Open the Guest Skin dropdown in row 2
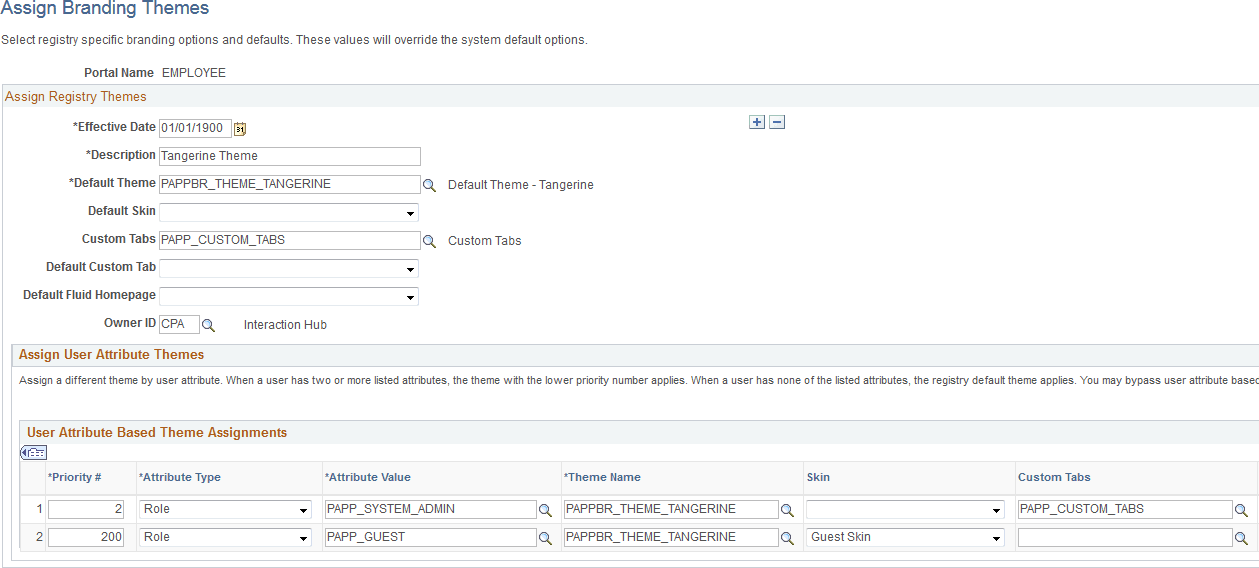The image size is (1259, 568). point(906,537)
